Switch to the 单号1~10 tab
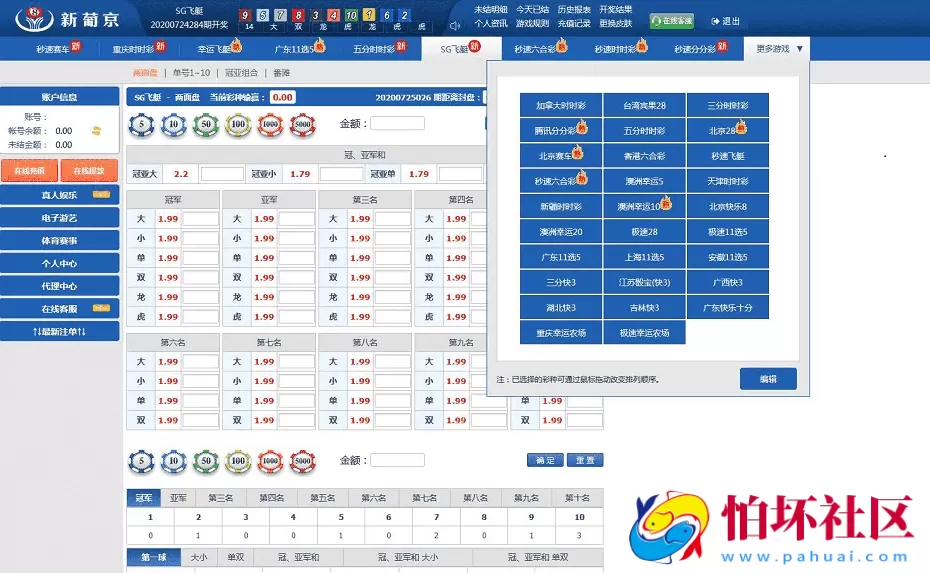This screenshot has width=930, height=573. pyautogui.click(x=191, y=73)
